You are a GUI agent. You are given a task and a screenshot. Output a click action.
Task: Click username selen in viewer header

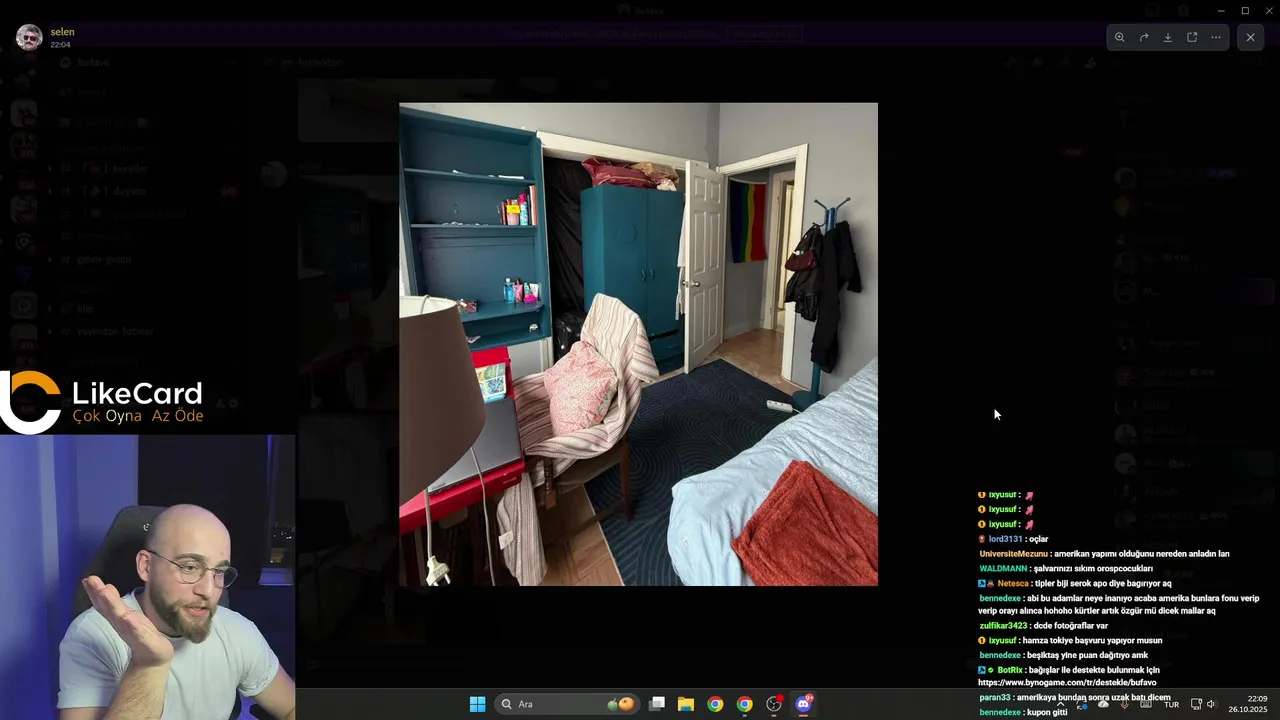click(62, 32)
